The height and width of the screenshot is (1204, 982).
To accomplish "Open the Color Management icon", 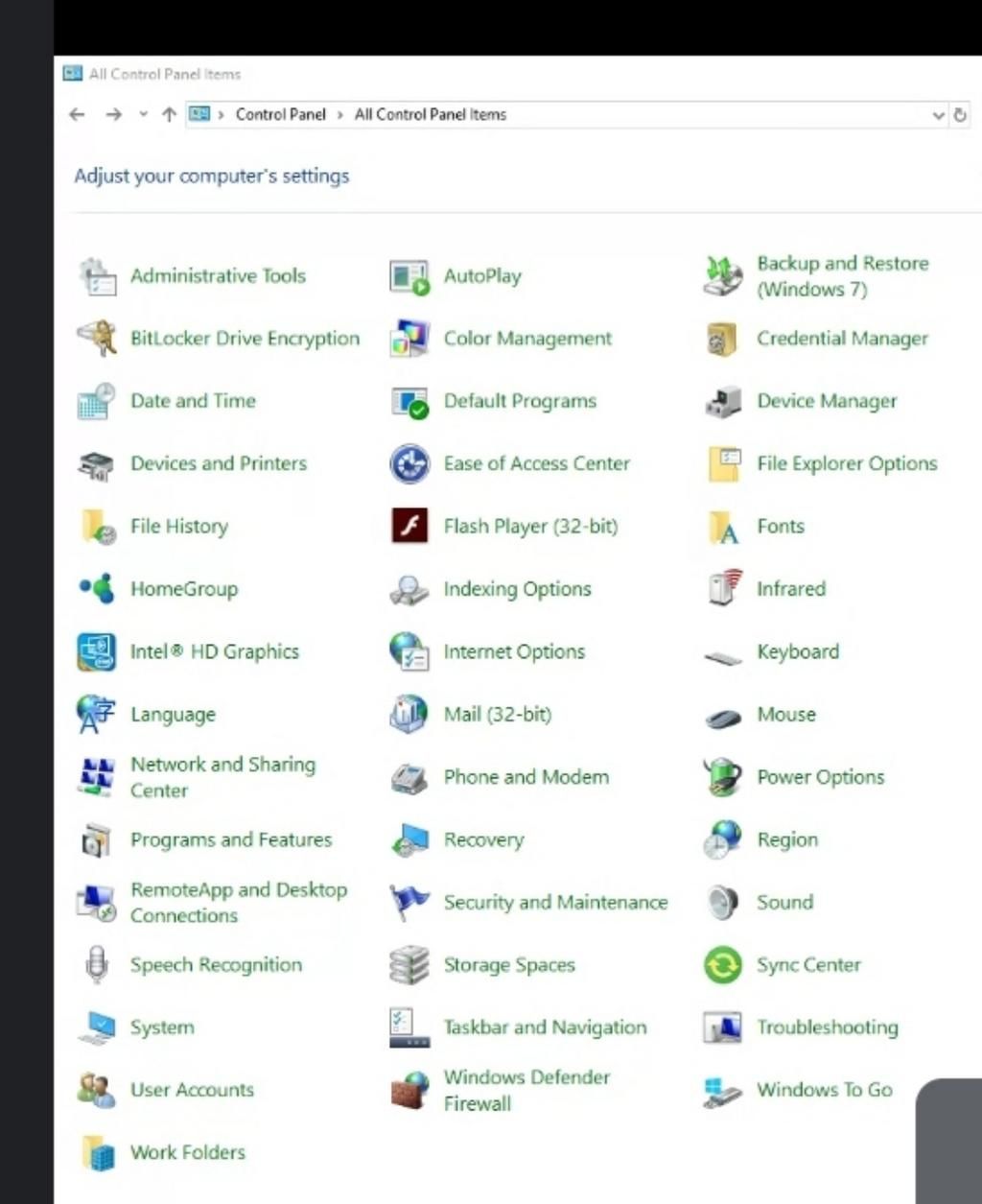I will tap(409, 339).
